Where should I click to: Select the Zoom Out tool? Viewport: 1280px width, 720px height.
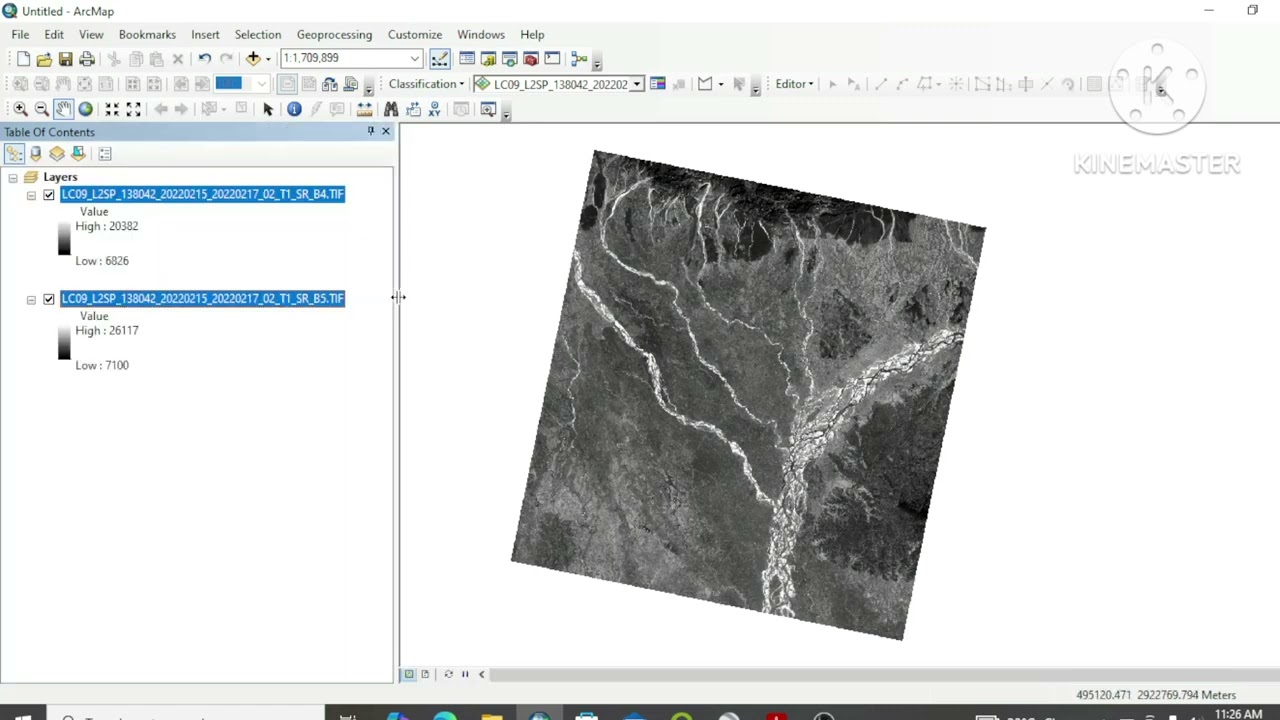41,109
